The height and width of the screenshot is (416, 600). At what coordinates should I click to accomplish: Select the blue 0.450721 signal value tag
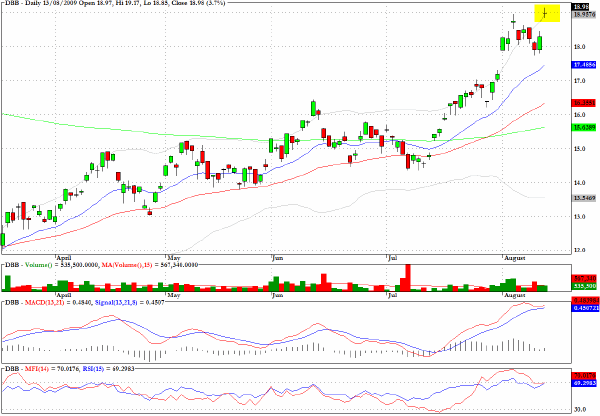pos(585,308)
